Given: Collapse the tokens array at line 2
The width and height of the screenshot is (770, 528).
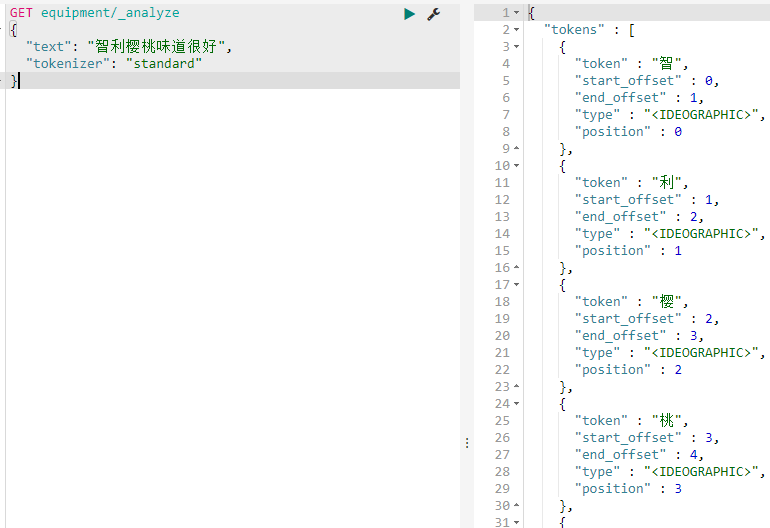Looking at the screenshot, I should [516, 30].
